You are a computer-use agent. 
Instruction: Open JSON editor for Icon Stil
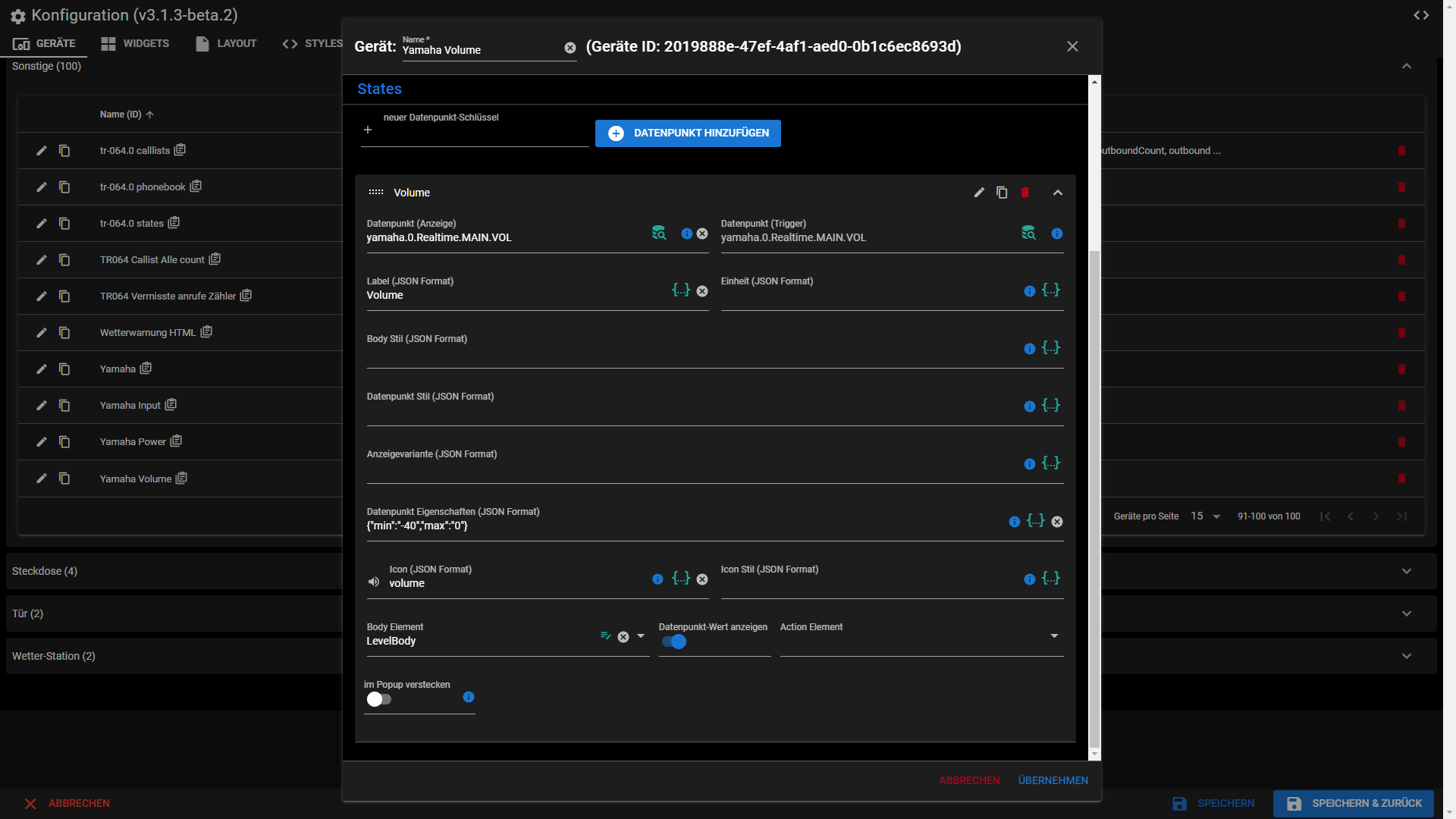click(x=1051, y=578)
